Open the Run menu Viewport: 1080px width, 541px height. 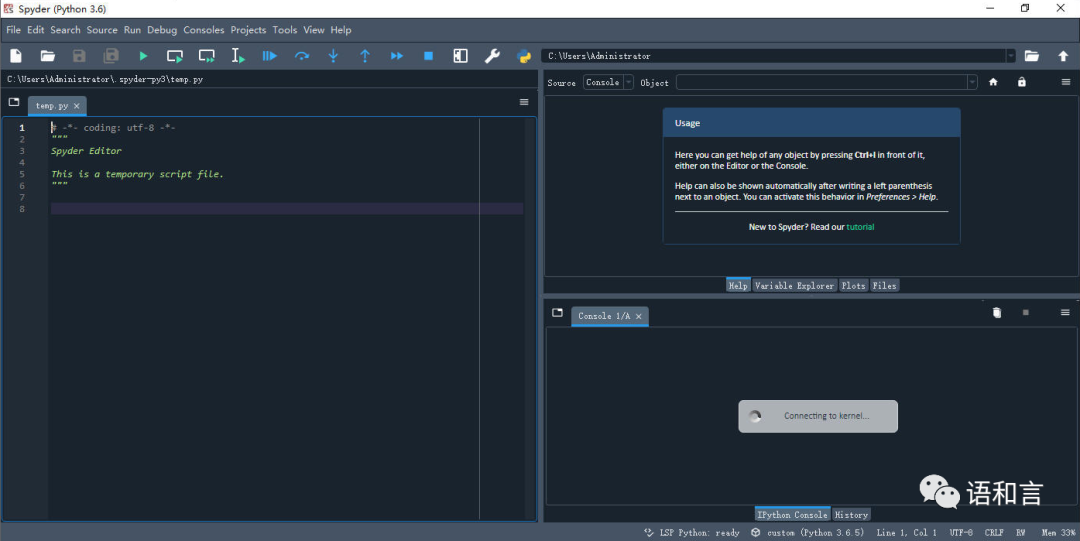(132, 30)
